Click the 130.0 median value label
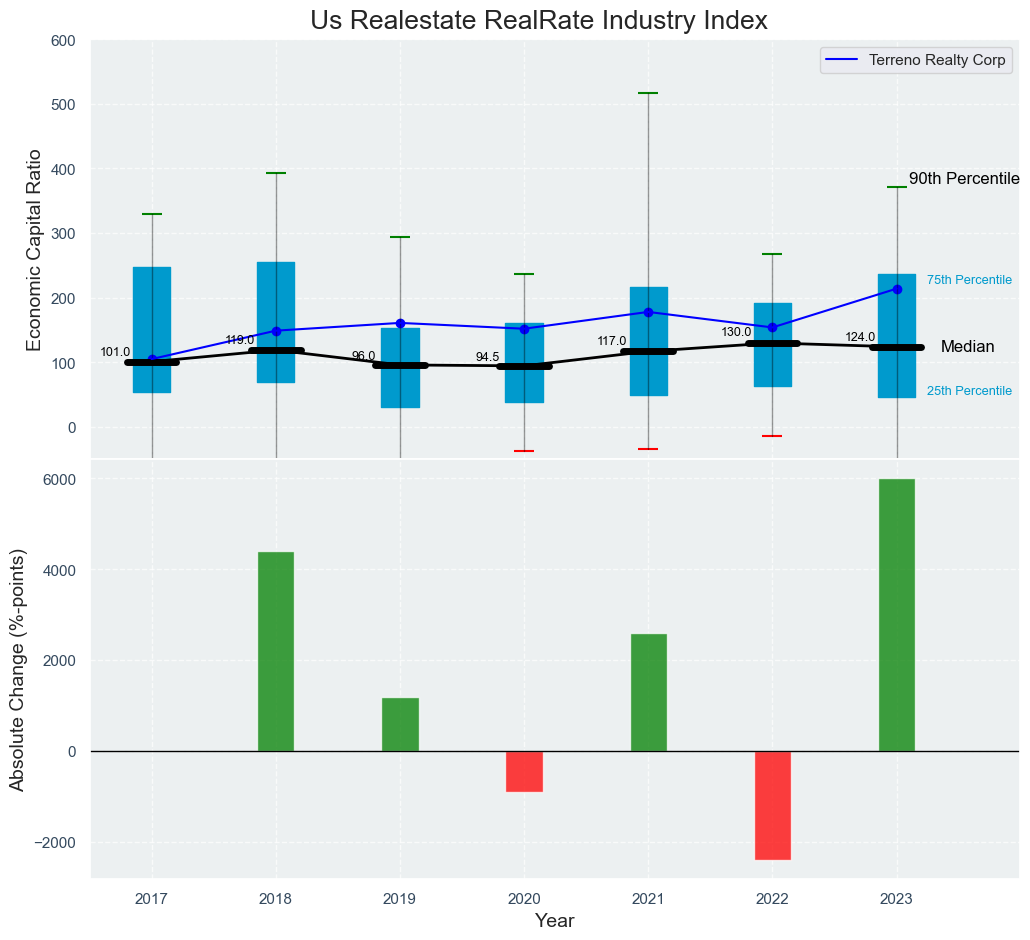The width and height of the screenshot is (1030, 940). [x=736, y=332]
